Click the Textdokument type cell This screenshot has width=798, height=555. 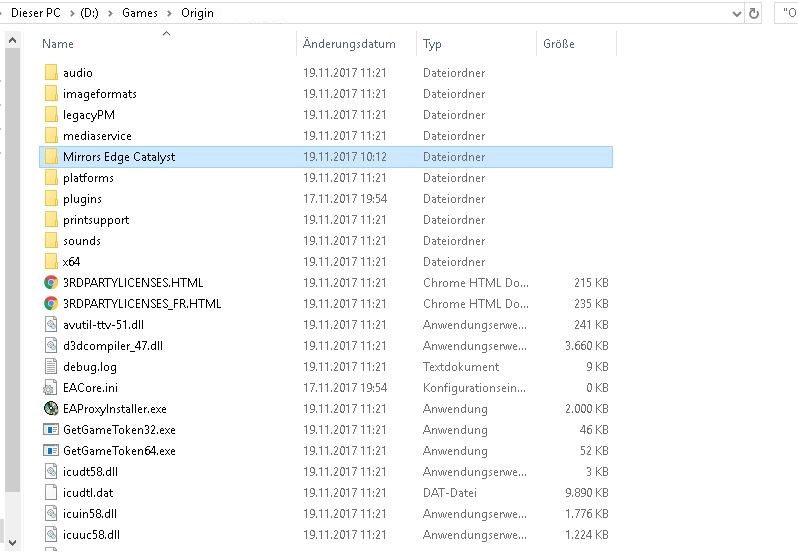(461, 367)
